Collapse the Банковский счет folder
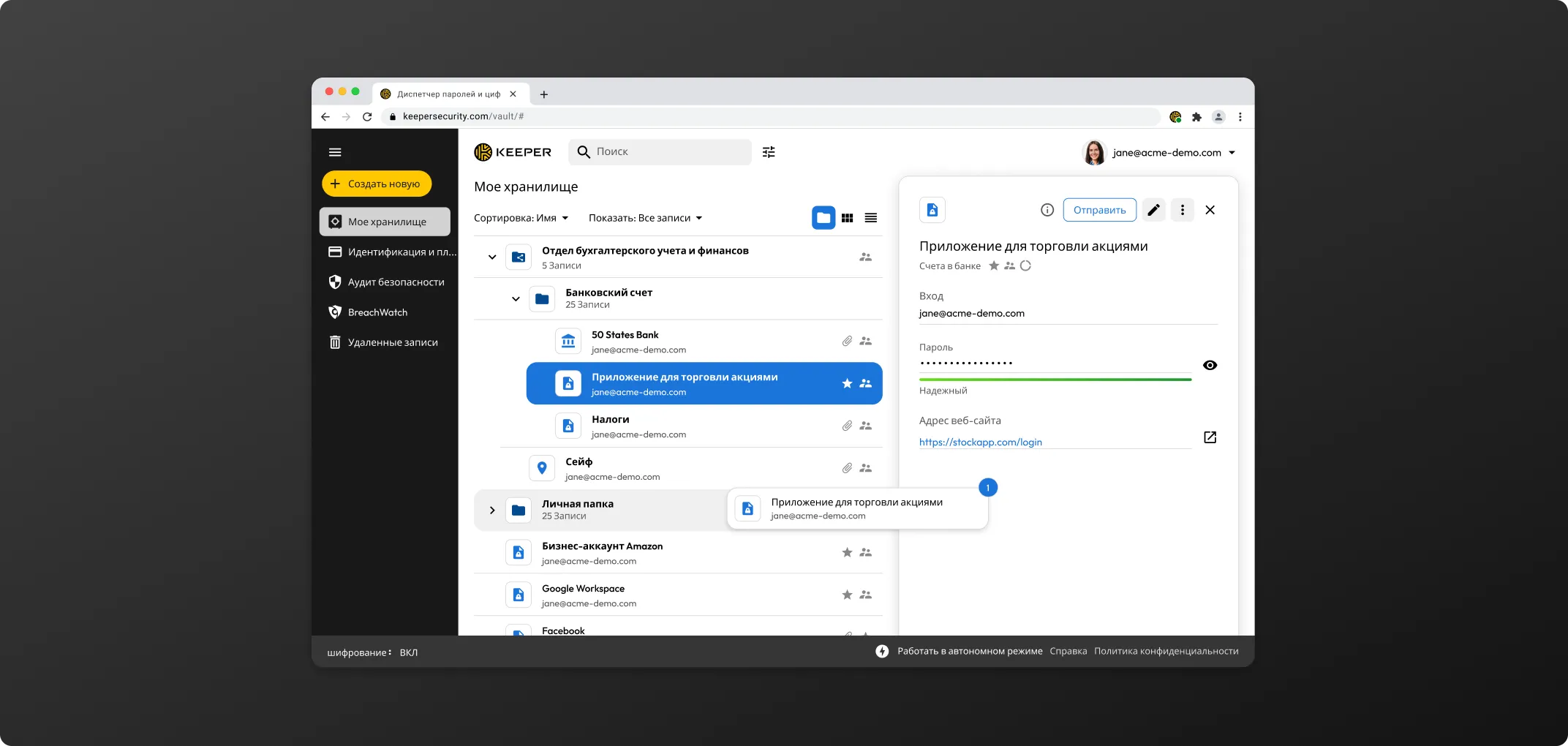Screen dimensions: 1568x746 tap(516, 298)
